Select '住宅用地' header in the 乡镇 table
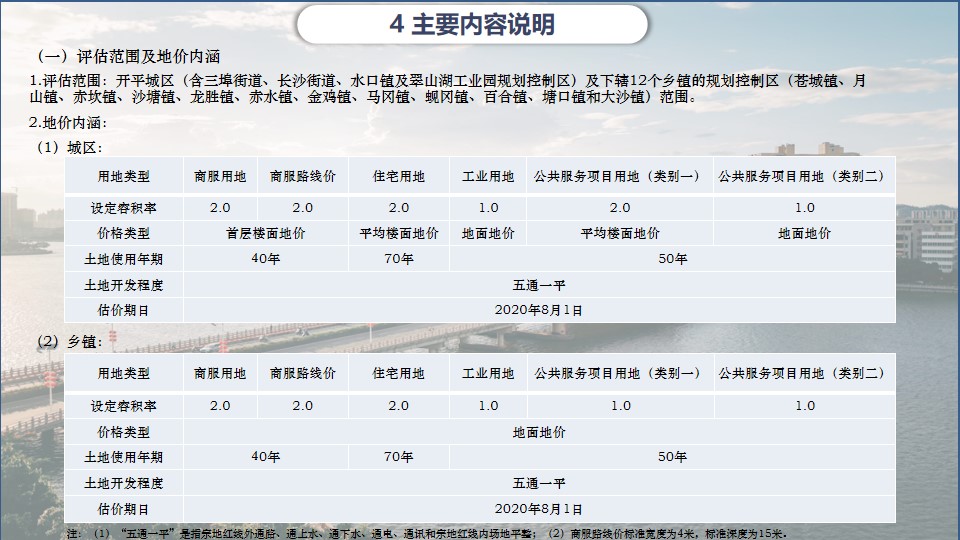This screenshot has width=960, height=540. point(398,374)
